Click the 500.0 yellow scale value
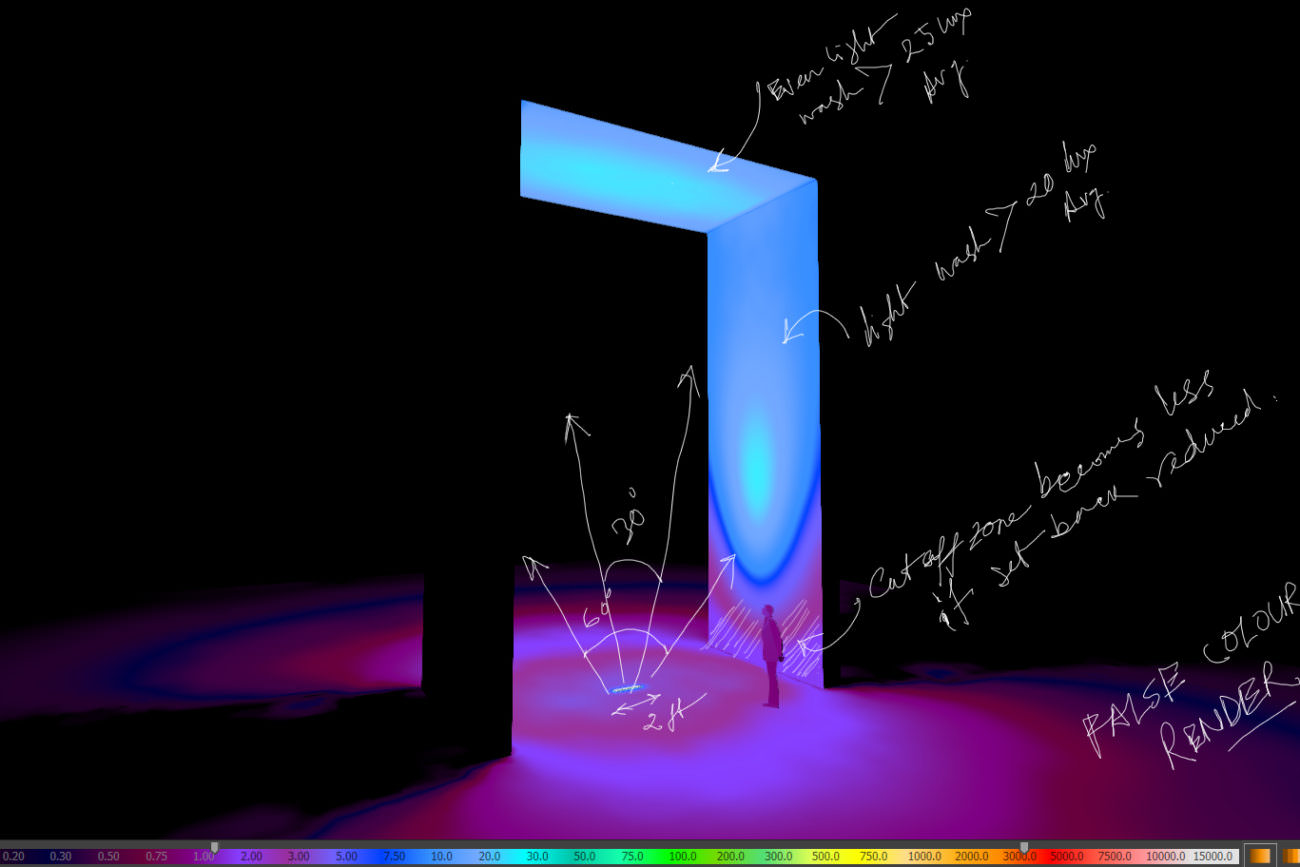Screen dimensions: 1300x867 (x=826, y=857)
